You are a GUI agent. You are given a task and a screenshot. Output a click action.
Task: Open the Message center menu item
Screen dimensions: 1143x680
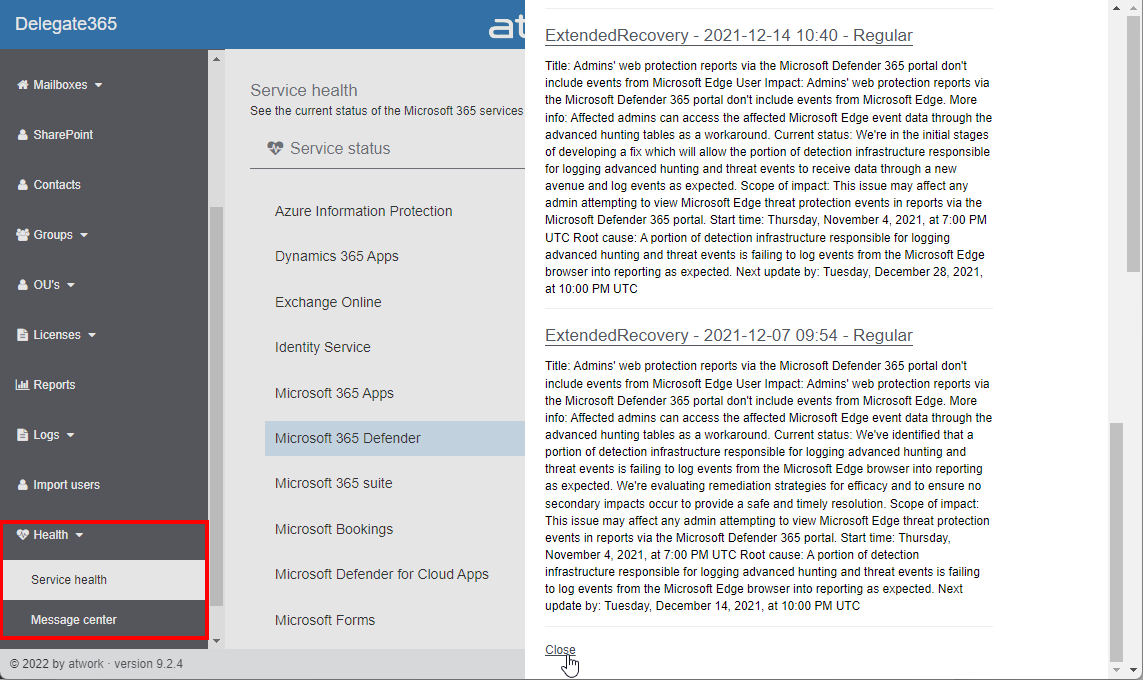pos(74,620)
